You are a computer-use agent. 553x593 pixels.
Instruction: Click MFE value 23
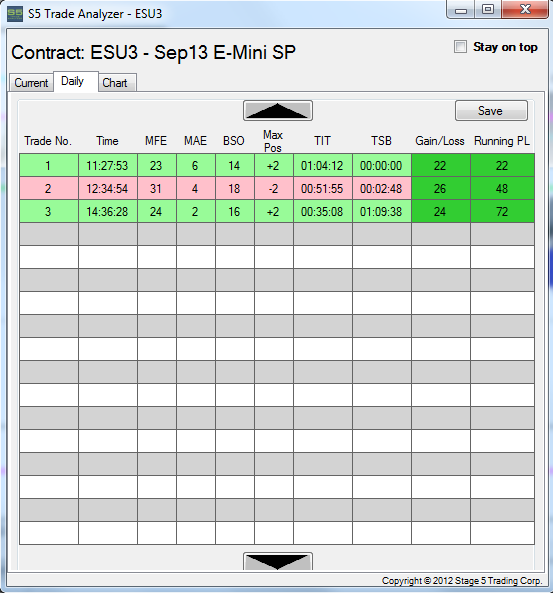[x=157, y=165]
